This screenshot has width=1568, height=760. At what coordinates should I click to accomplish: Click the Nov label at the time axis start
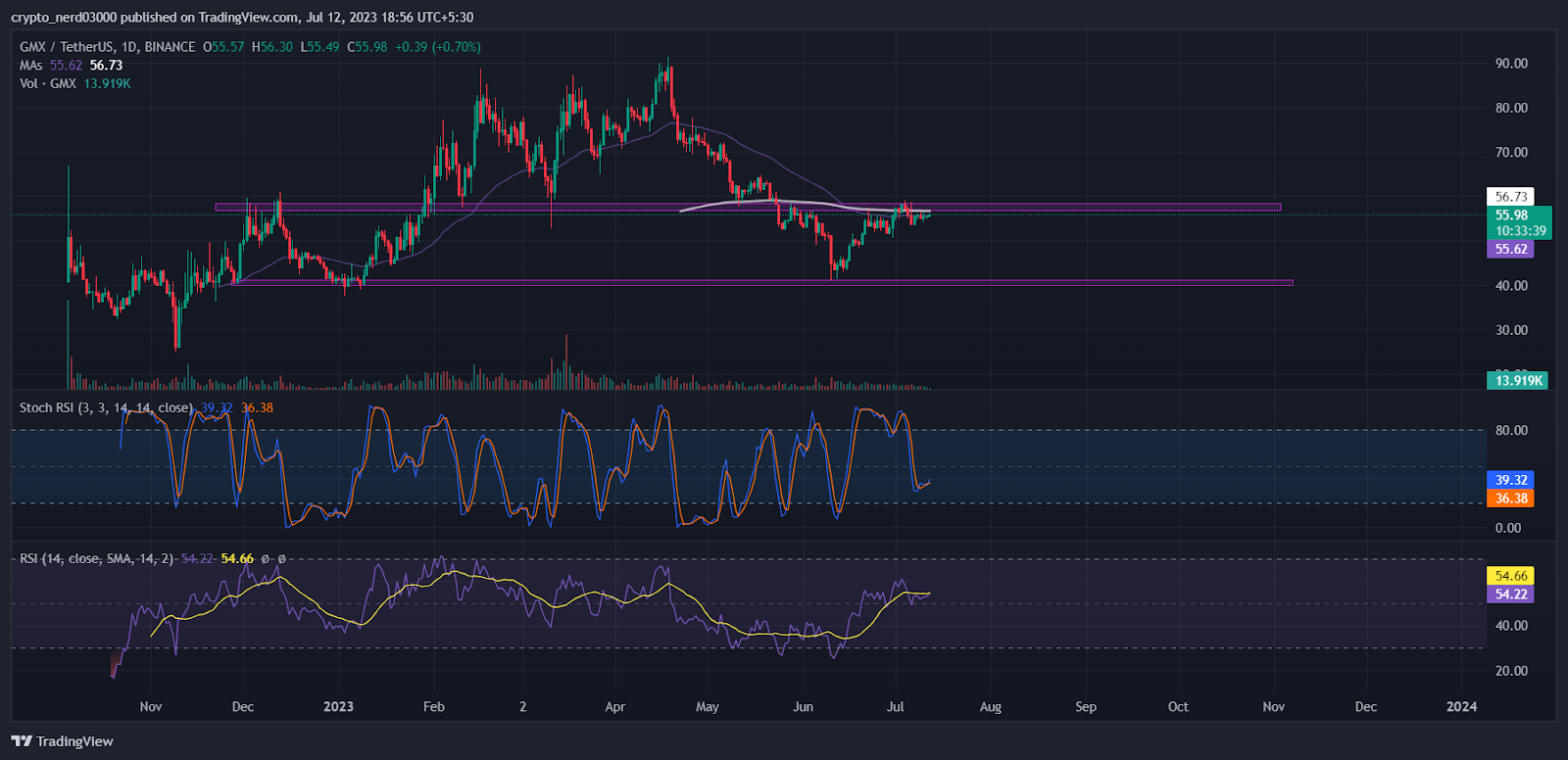click(x=151, y=707)
